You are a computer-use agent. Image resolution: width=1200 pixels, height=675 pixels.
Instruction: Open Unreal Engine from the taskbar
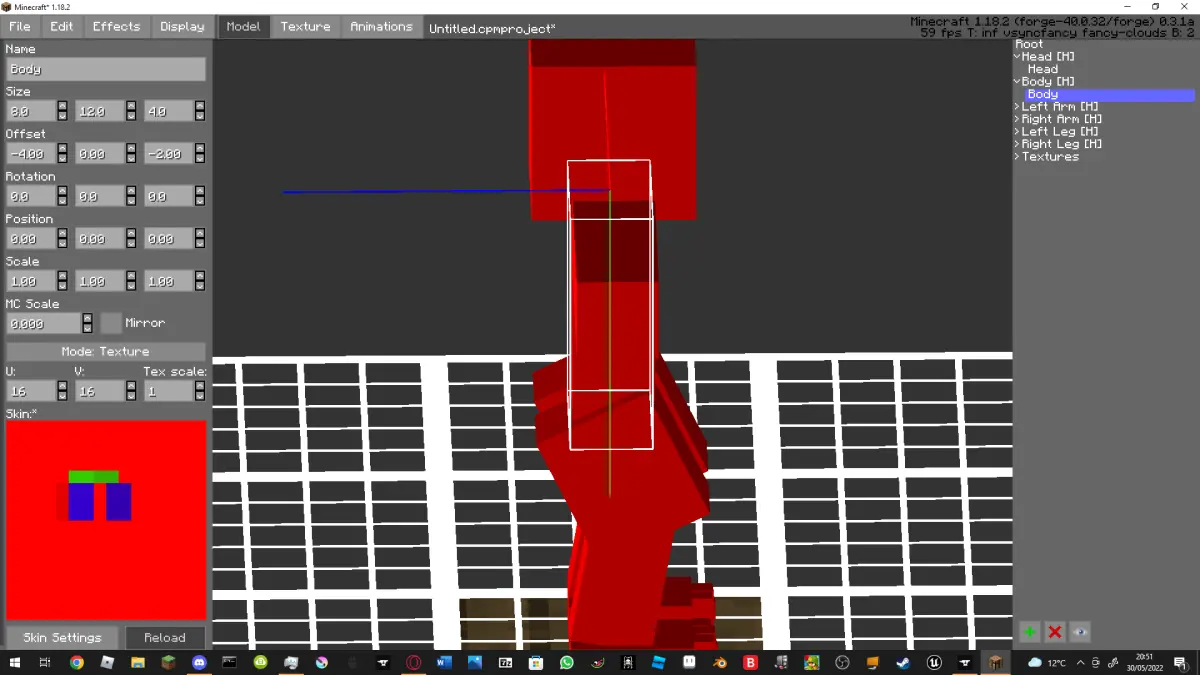tap(934, 662)
